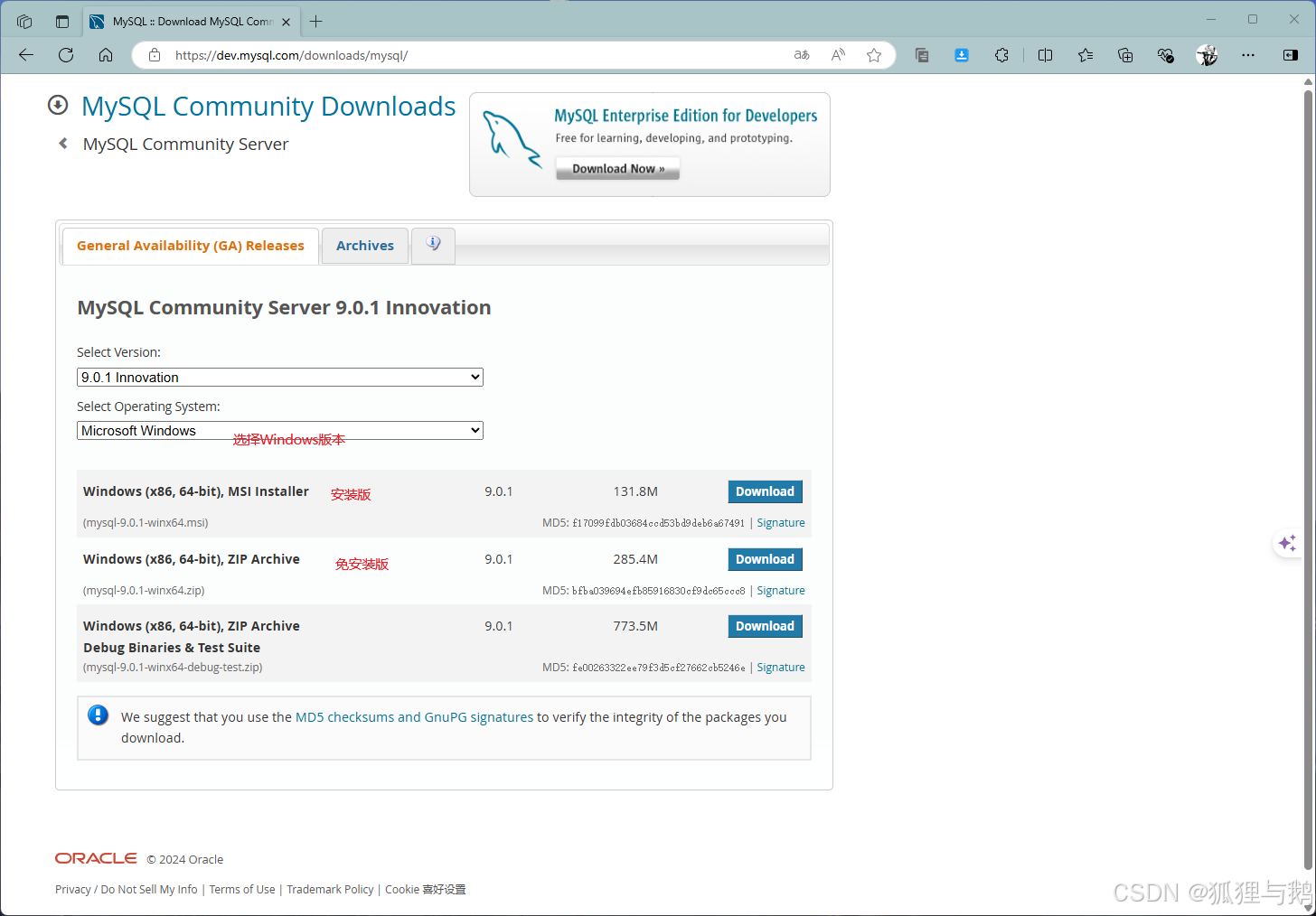Download the 285.4M ZIP Archive
This screenshot has height=916, width=1316.
[765, 559]
